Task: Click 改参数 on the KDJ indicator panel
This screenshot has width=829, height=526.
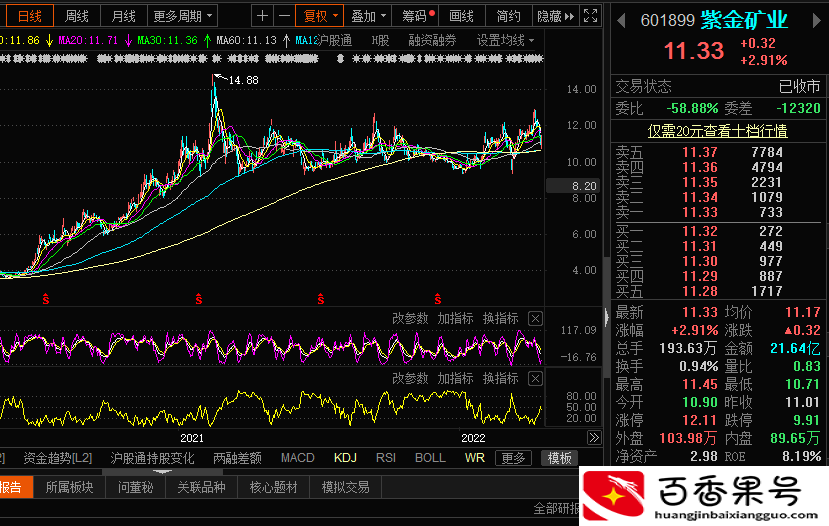Action: click(410, 318)
